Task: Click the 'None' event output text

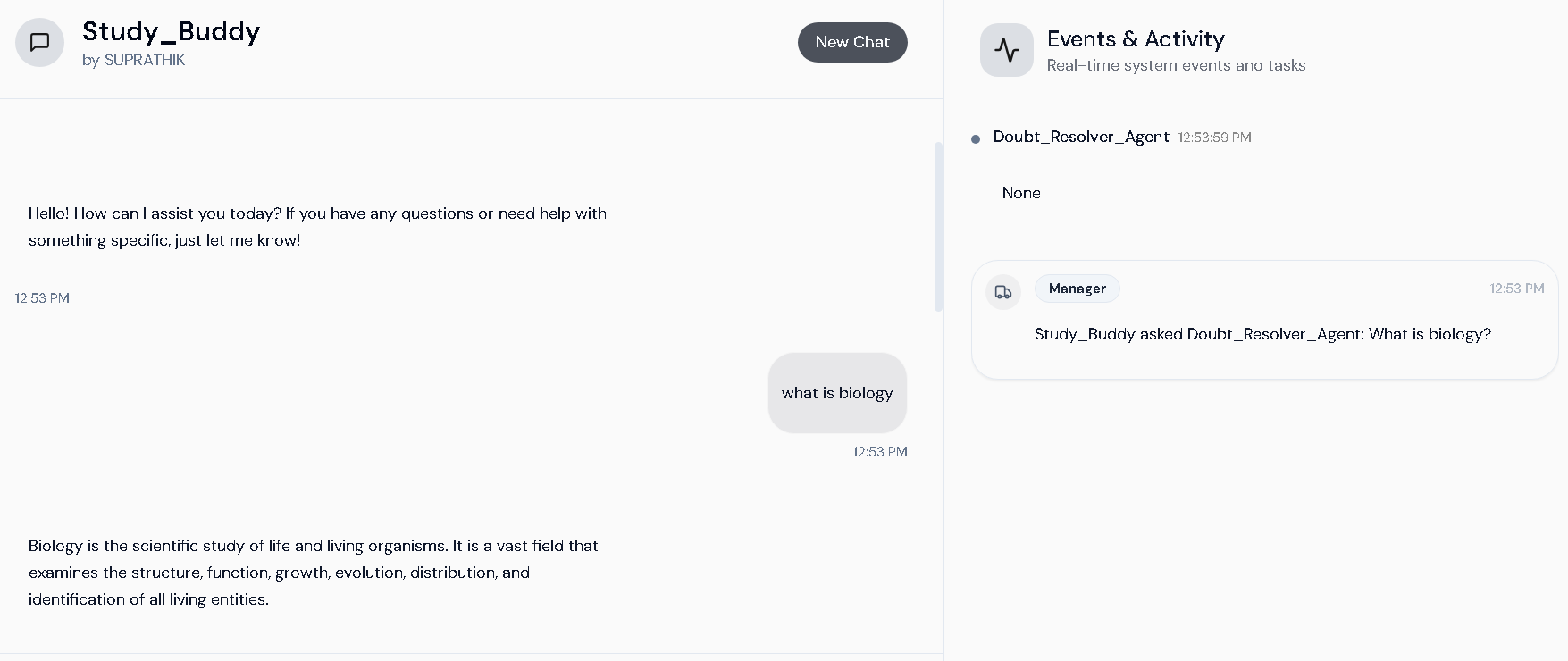Action: [1021, 193]
